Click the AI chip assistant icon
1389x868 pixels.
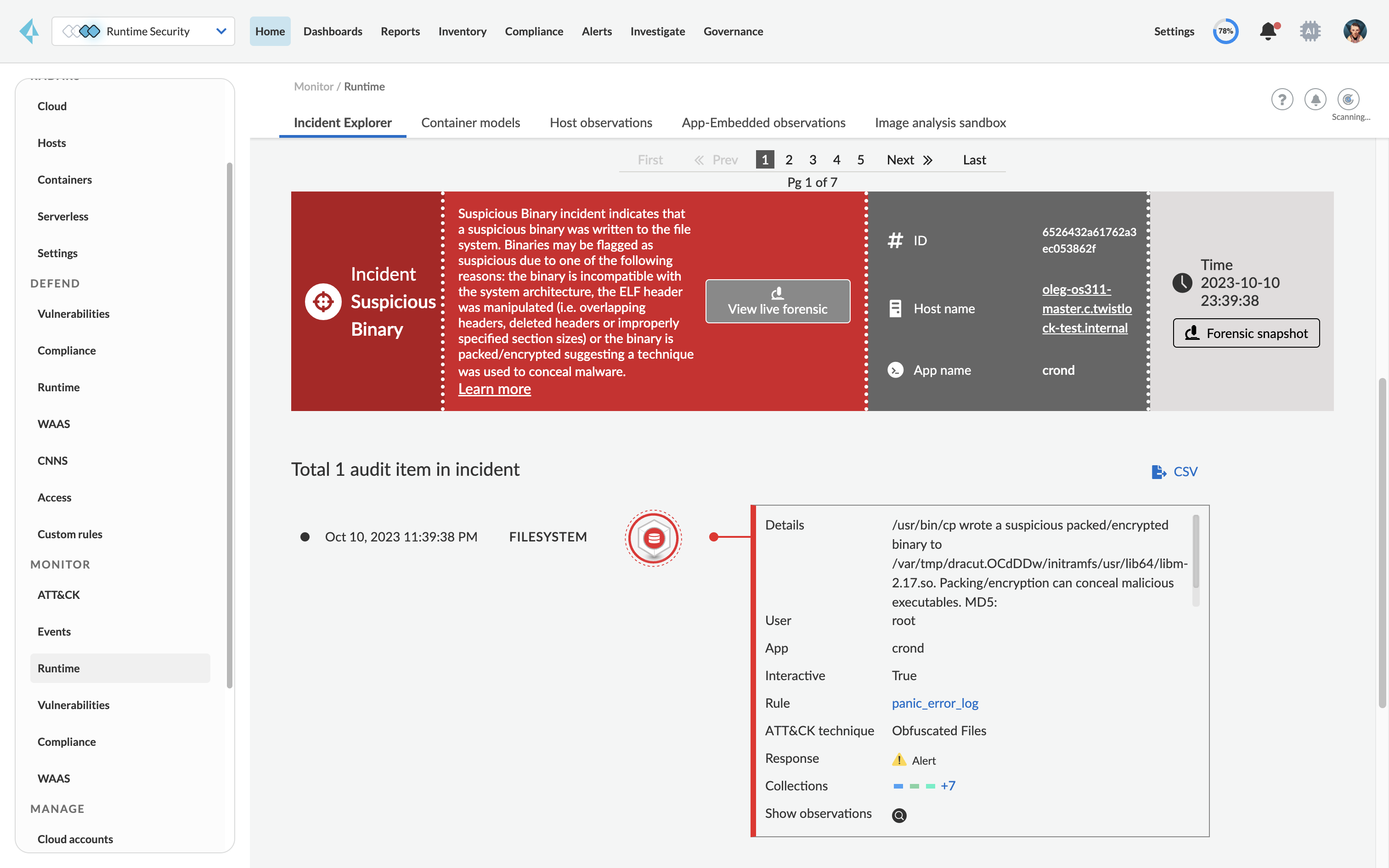tap(1310, 31)
